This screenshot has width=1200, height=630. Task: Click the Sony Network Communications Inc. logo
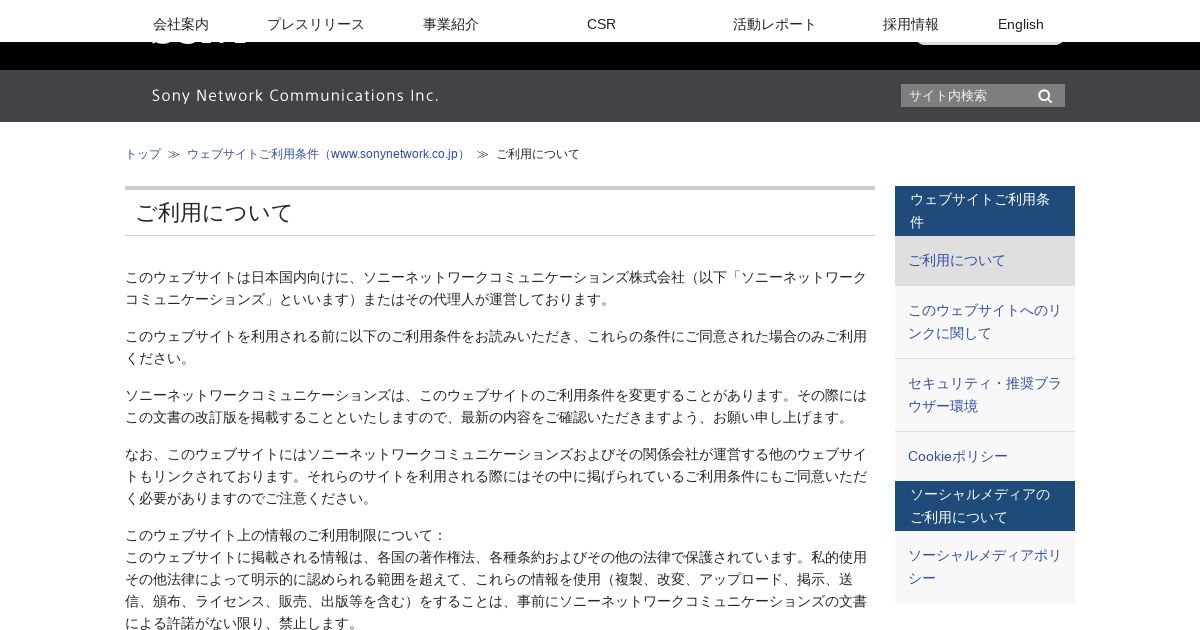296,96
